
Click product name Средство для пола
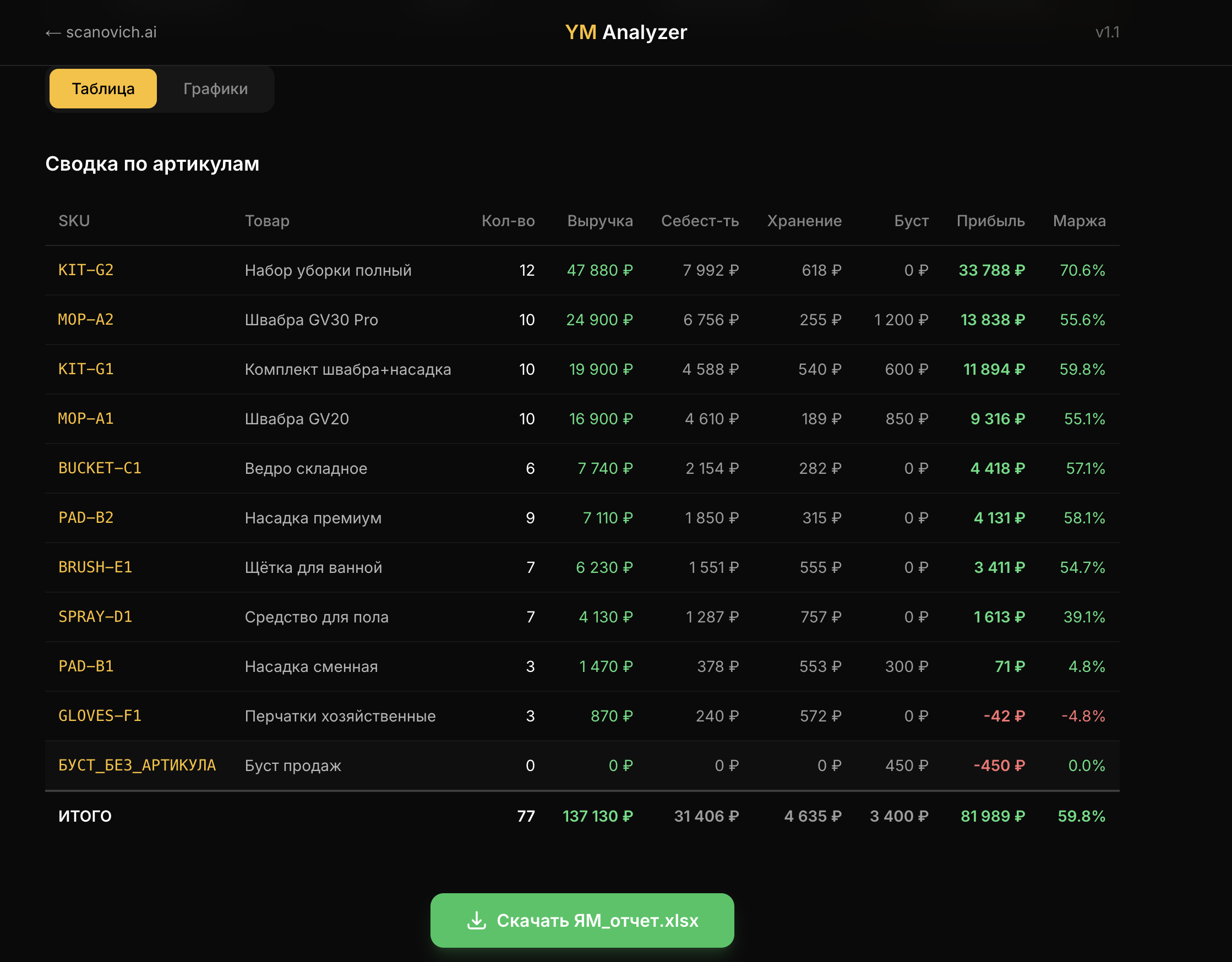click(x=317, y=617)
